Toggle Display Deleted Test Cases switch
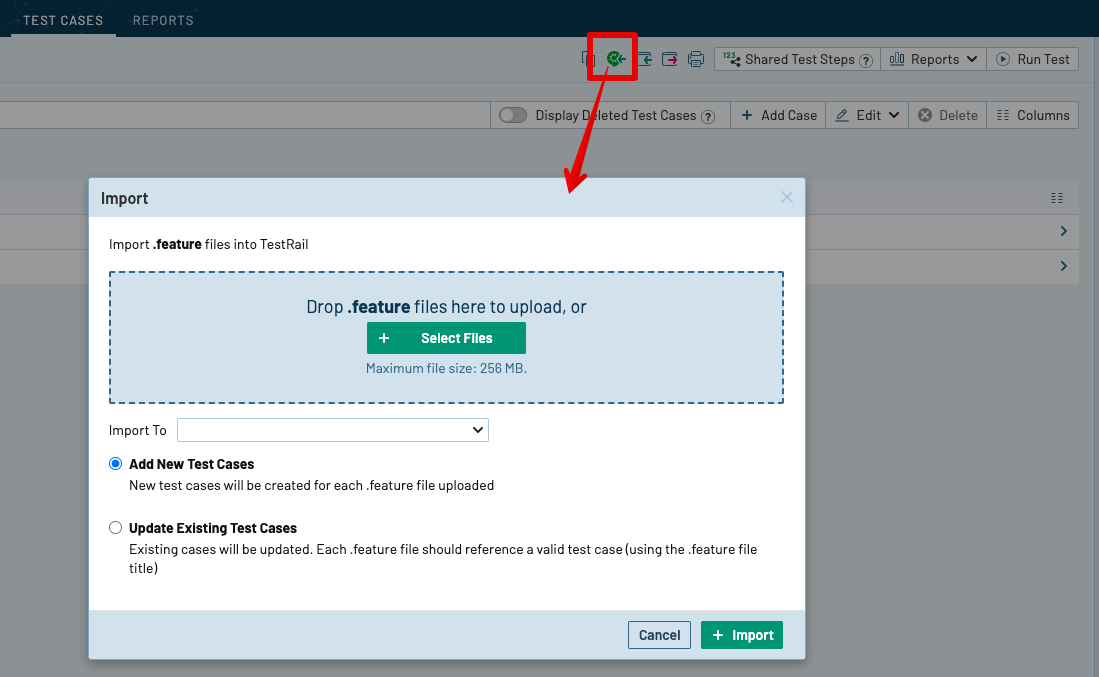The height and width of the screenshot is (677, 1099). tap(513, 115)
